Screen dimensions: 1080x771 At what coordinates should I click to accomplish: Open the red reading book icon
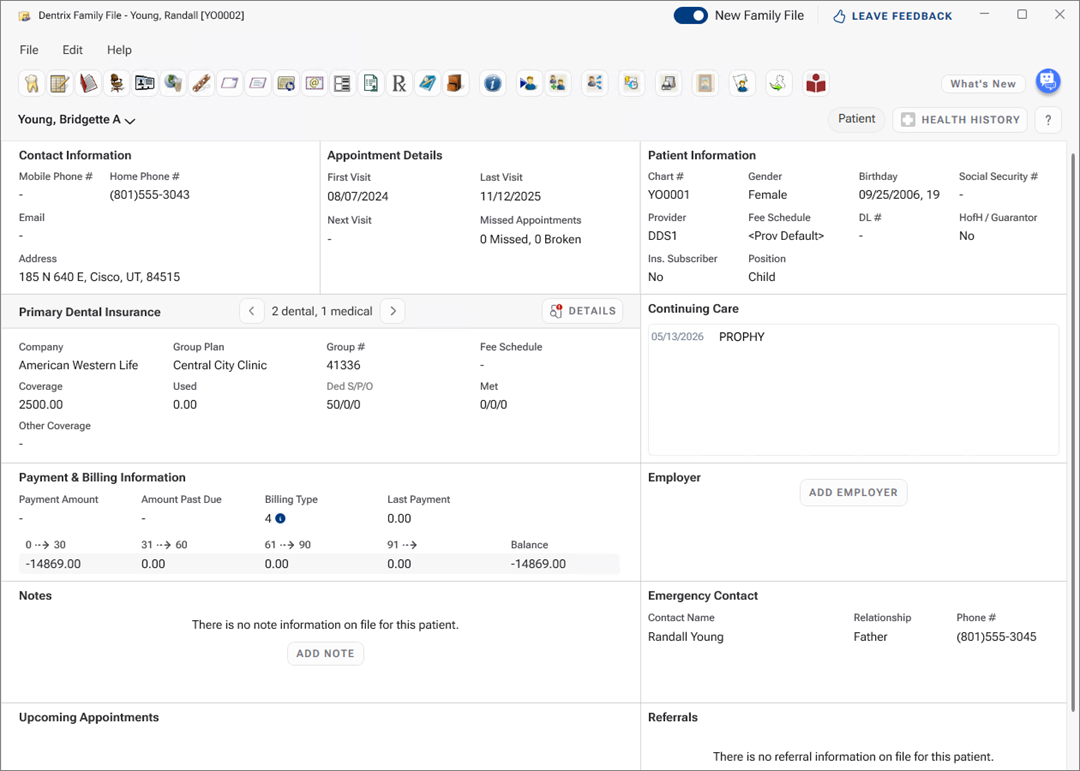pos(816,84)
